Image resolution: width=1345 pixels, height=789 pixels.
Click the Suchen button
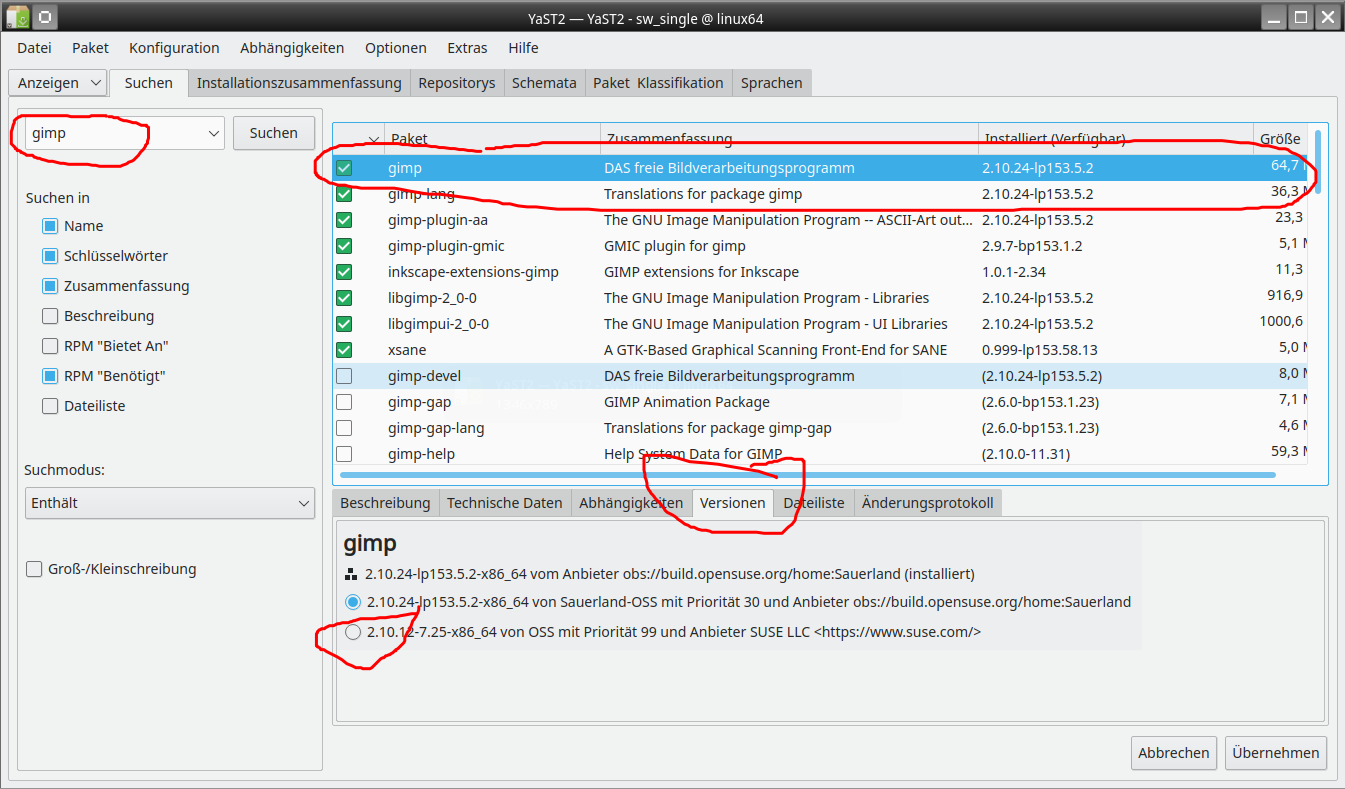click(274, 133)
